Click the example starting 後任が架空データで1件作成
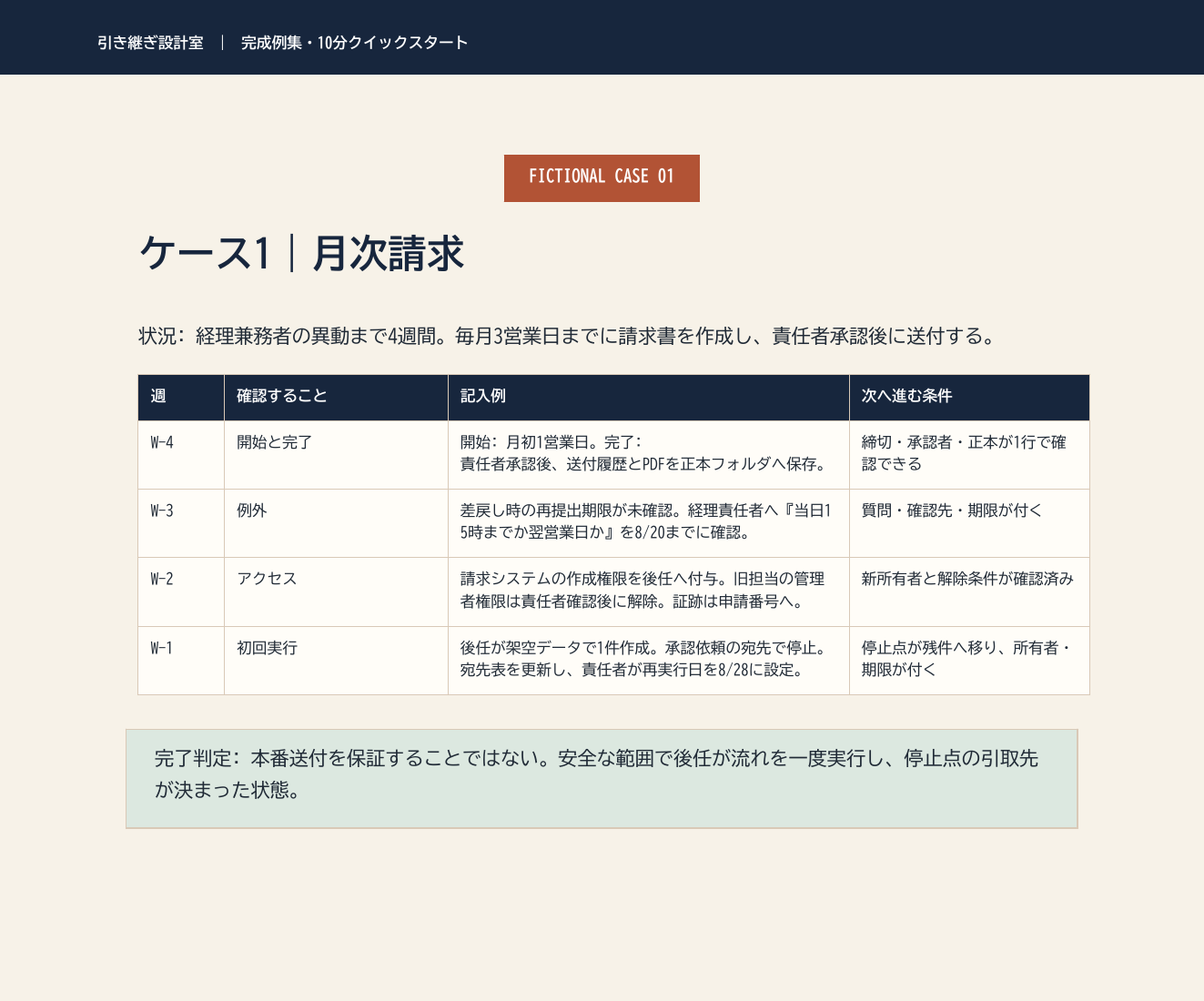Image resolution: width=1204 pixels, height=1001 pixels. pyautogui.click(x=649, y=660)
